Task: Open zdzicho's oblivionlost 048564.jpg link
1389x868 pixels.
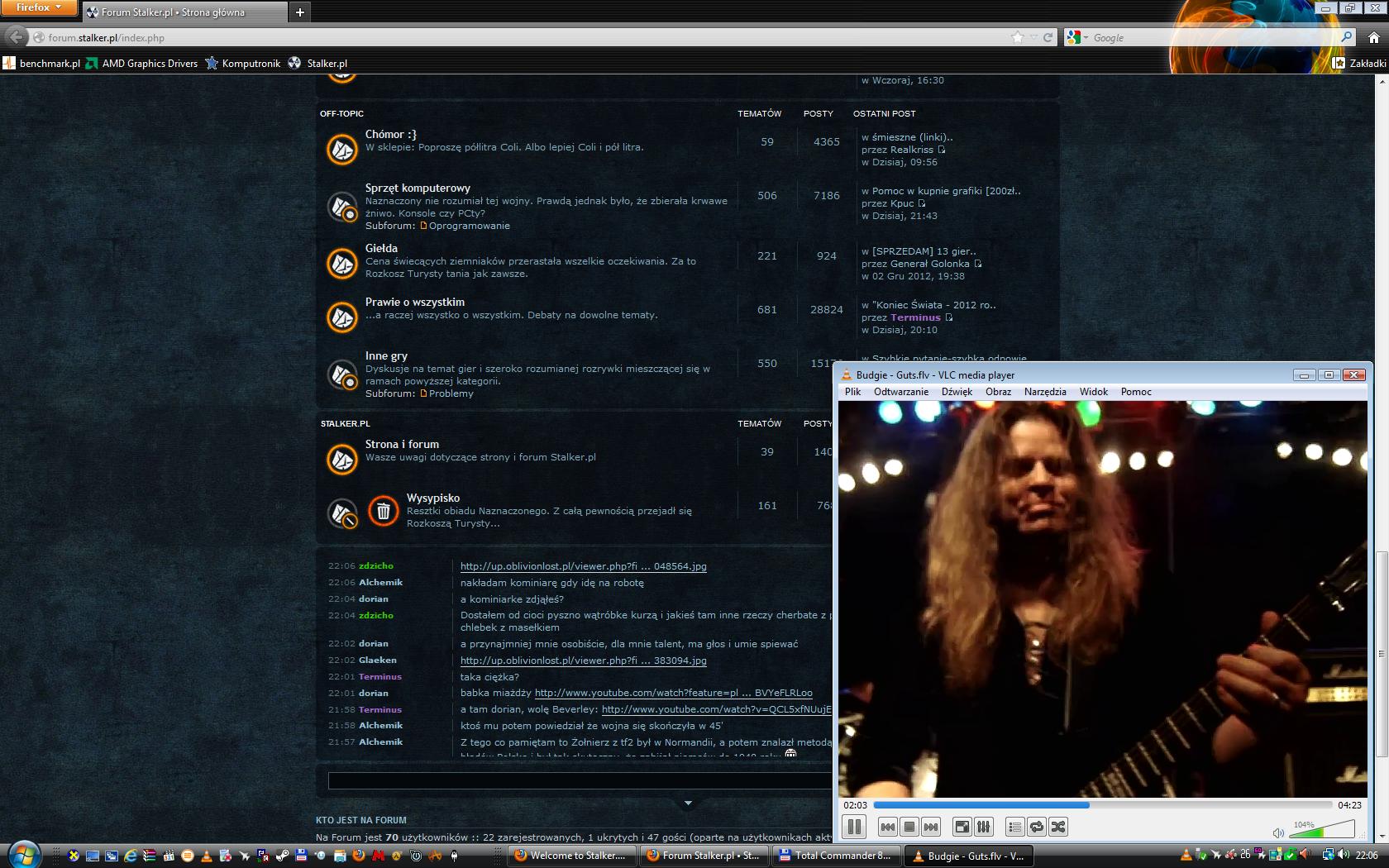Action: (x=583, y=566)
